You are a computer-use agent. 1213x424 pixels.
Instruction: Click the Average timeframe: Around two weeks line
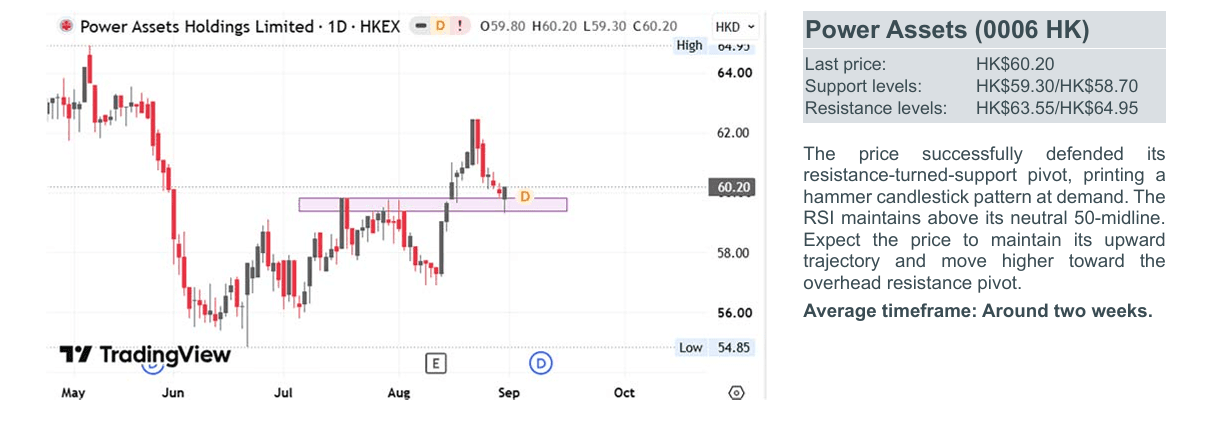click(978, 311)
